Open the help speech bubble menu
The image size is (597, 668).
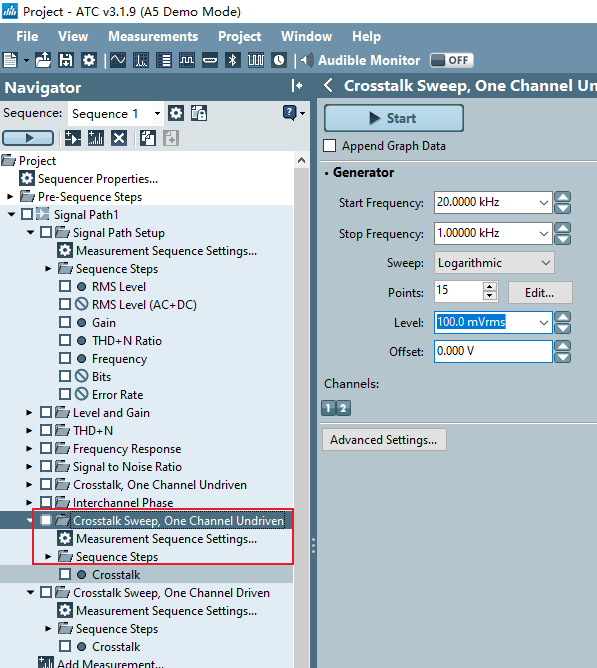[293, 113]
